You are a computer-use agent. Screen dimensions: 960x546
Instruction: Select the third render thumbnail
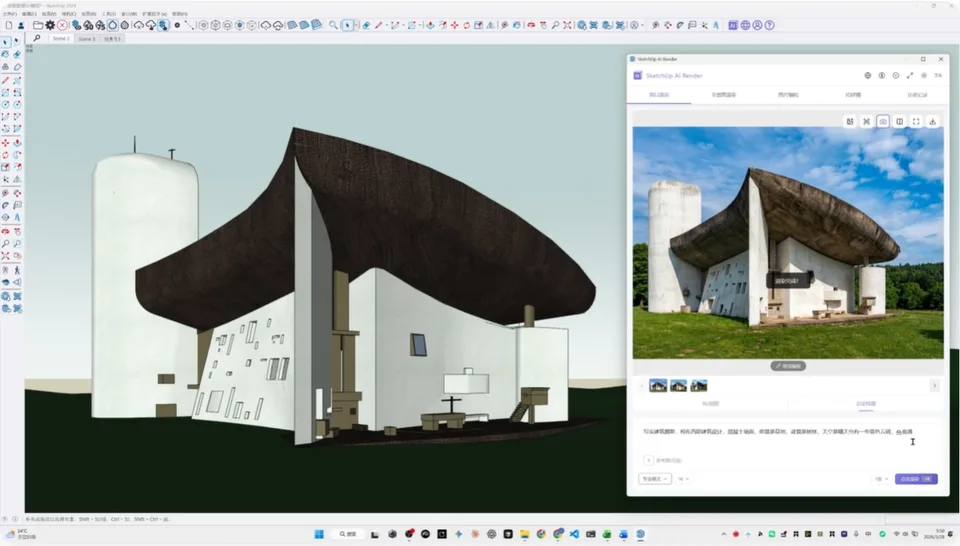[x=699, y=386]
